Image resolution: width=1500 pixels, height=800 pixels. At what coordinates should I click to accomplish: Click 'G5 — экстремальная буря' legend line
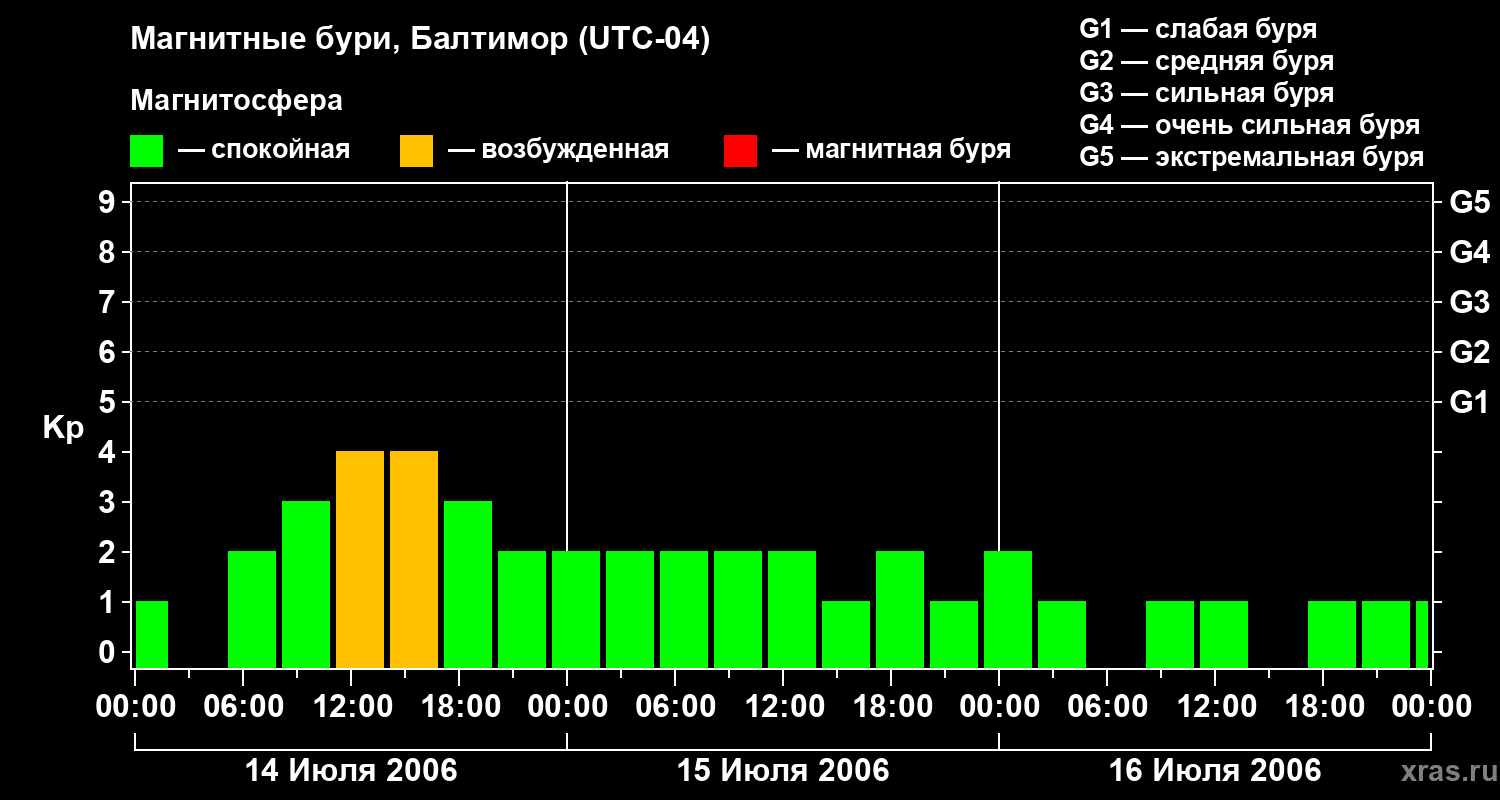pyautogui.click(x=1251, y=157)
